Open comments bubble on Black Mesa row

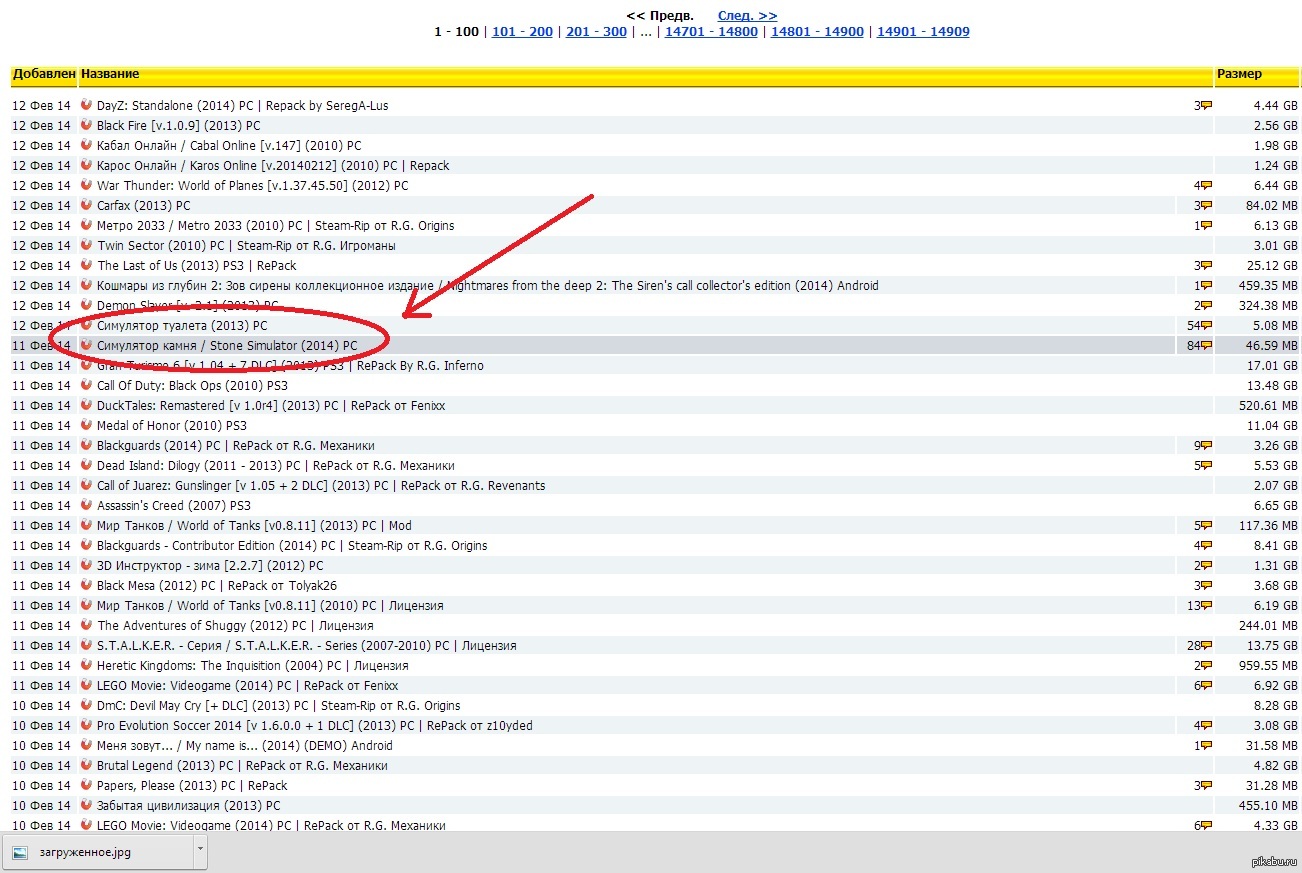click(x=1206, y=586)
